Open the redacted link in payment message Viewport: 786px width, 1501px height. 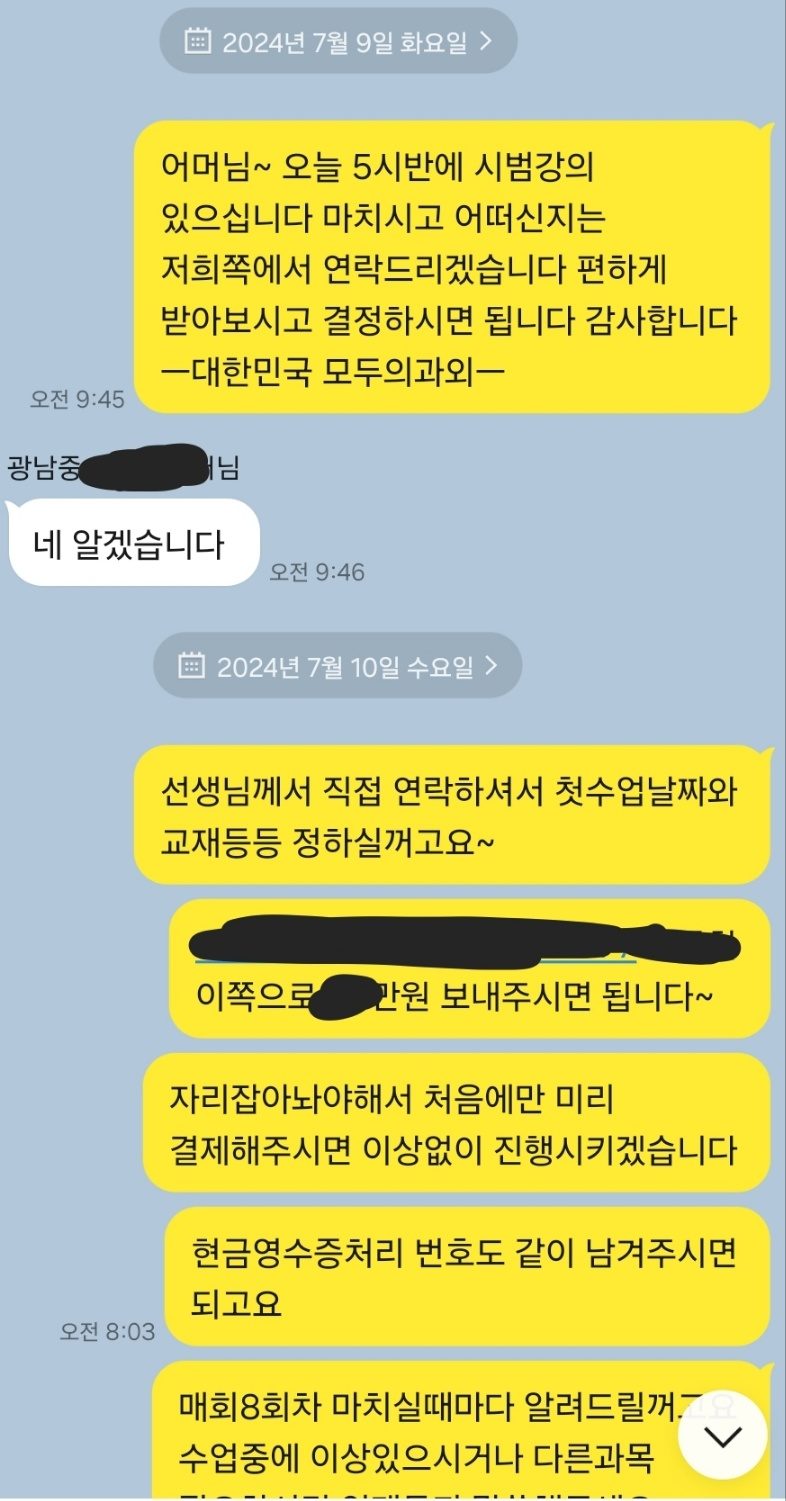(465, 944)
